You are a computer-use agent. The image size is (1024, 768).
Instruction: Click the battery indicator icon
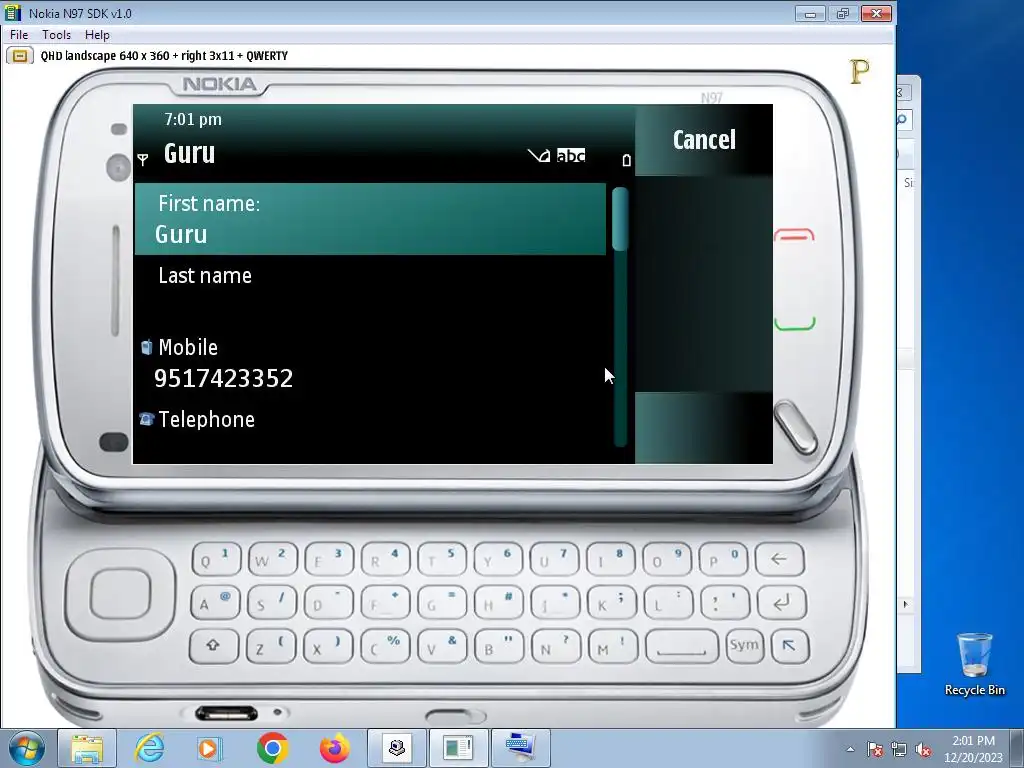pos(626,159)
